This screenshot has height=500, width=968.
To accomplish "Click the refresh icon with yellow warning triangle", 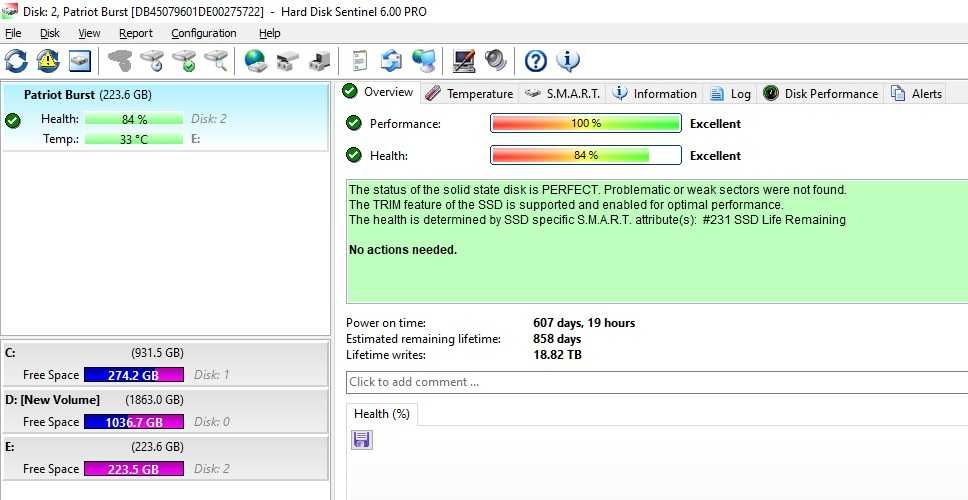I will (x=48, y=60).
